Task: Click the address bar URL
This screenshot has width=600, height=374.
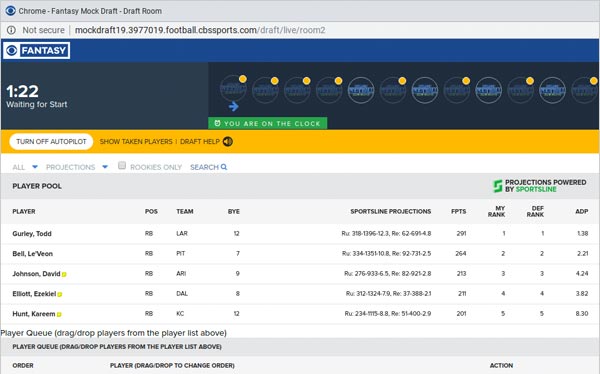Action: [200, 30]
